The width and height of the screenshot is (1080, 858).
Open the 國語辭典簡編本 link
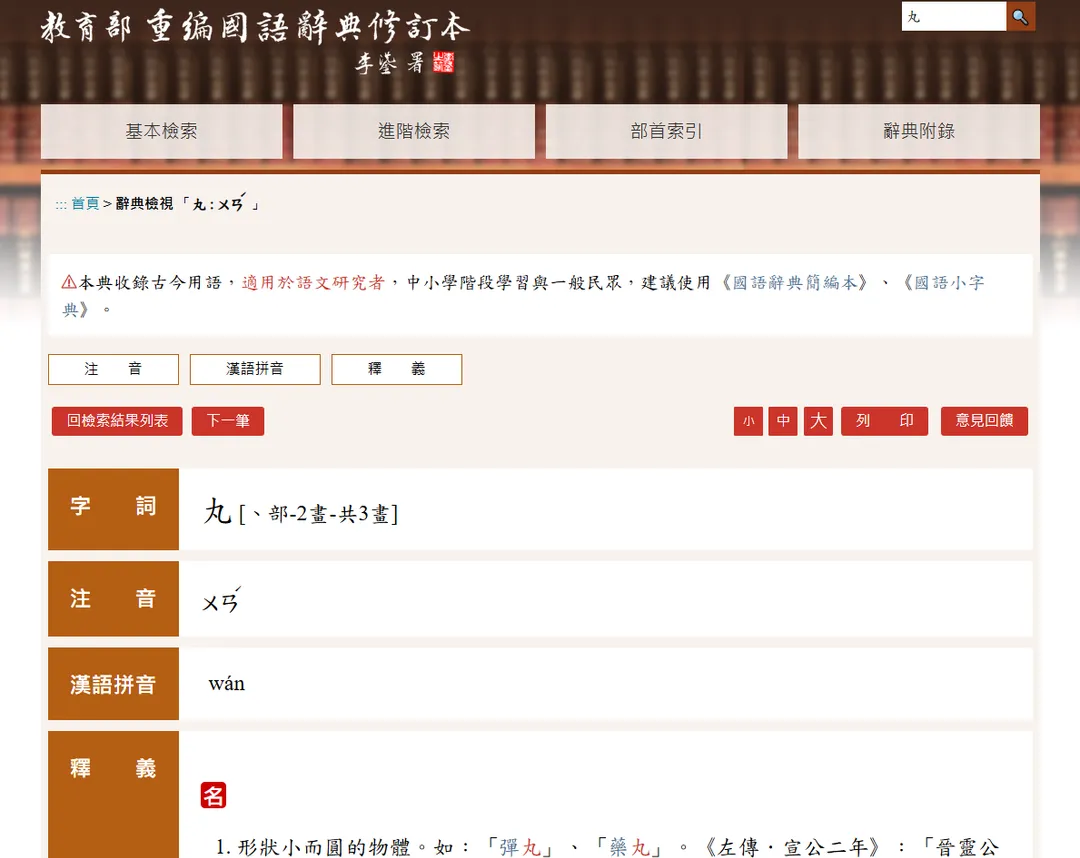795,283
